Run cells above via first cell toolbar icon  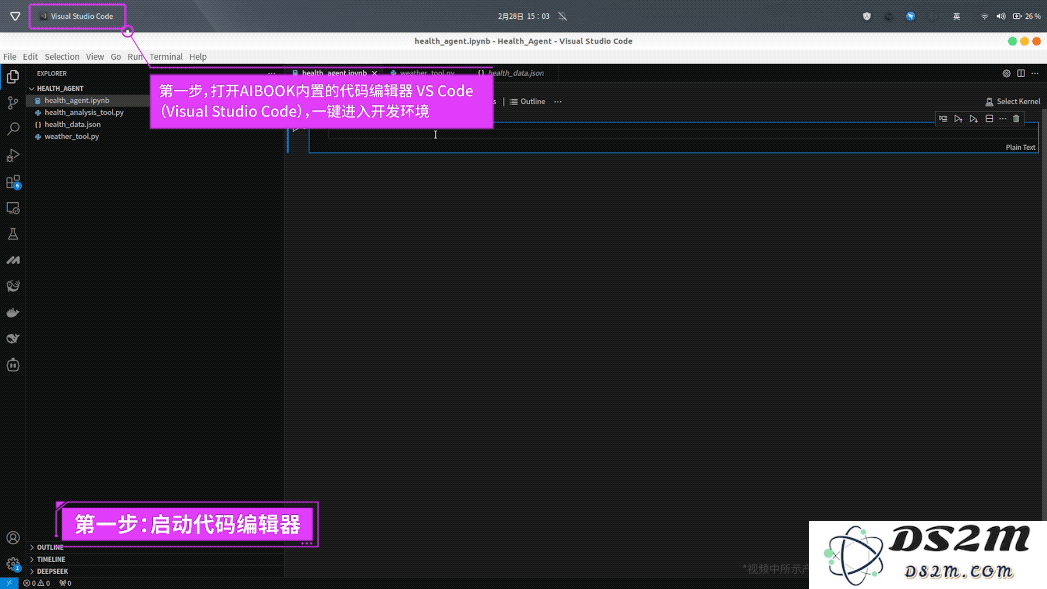pos(958,119)
